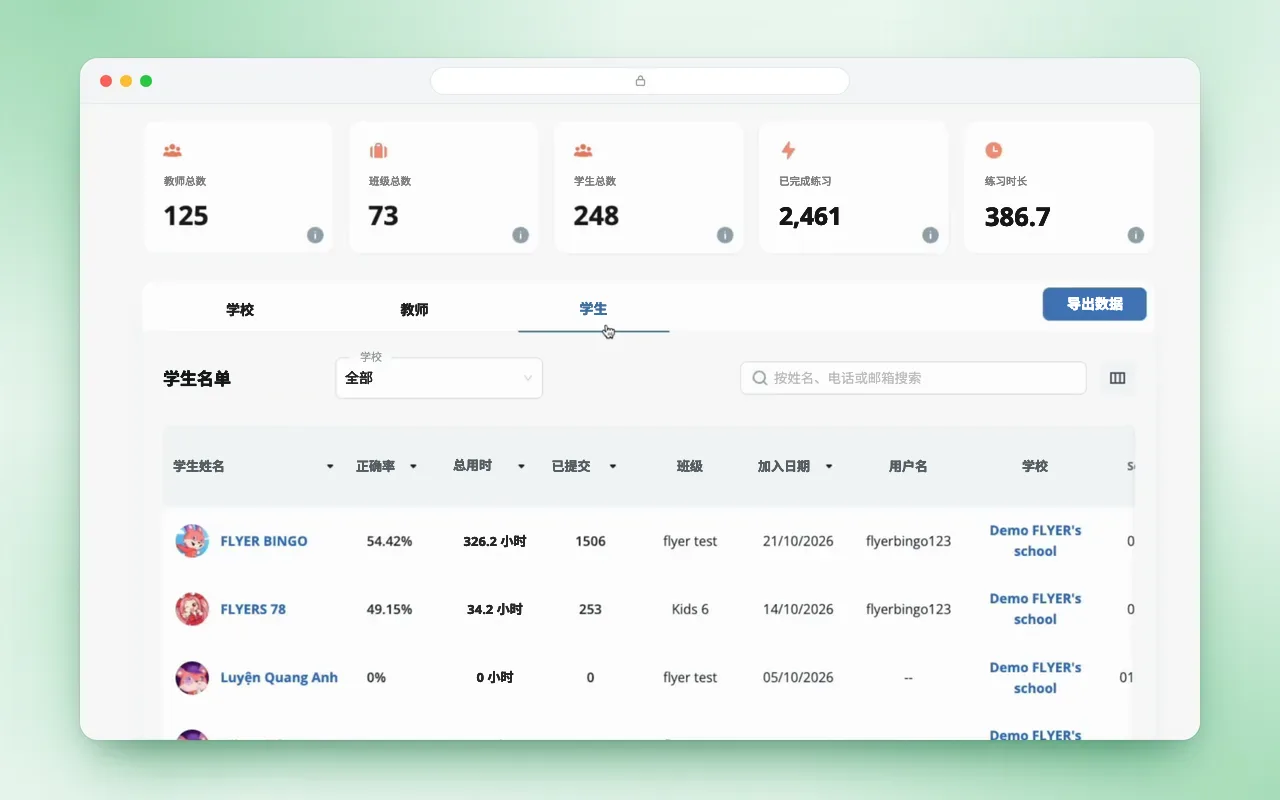Open FLYER BINGO student link
The width and height of the screenshot is (1280, 800).
click(264, 541)
